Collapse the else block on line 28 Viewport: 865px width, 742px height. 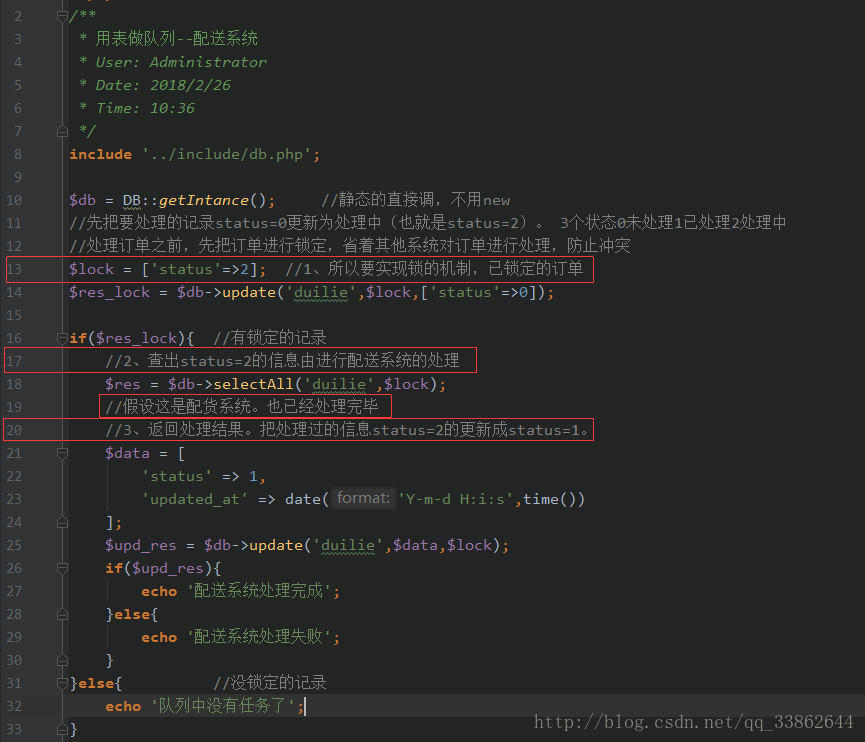coord(61,614)
